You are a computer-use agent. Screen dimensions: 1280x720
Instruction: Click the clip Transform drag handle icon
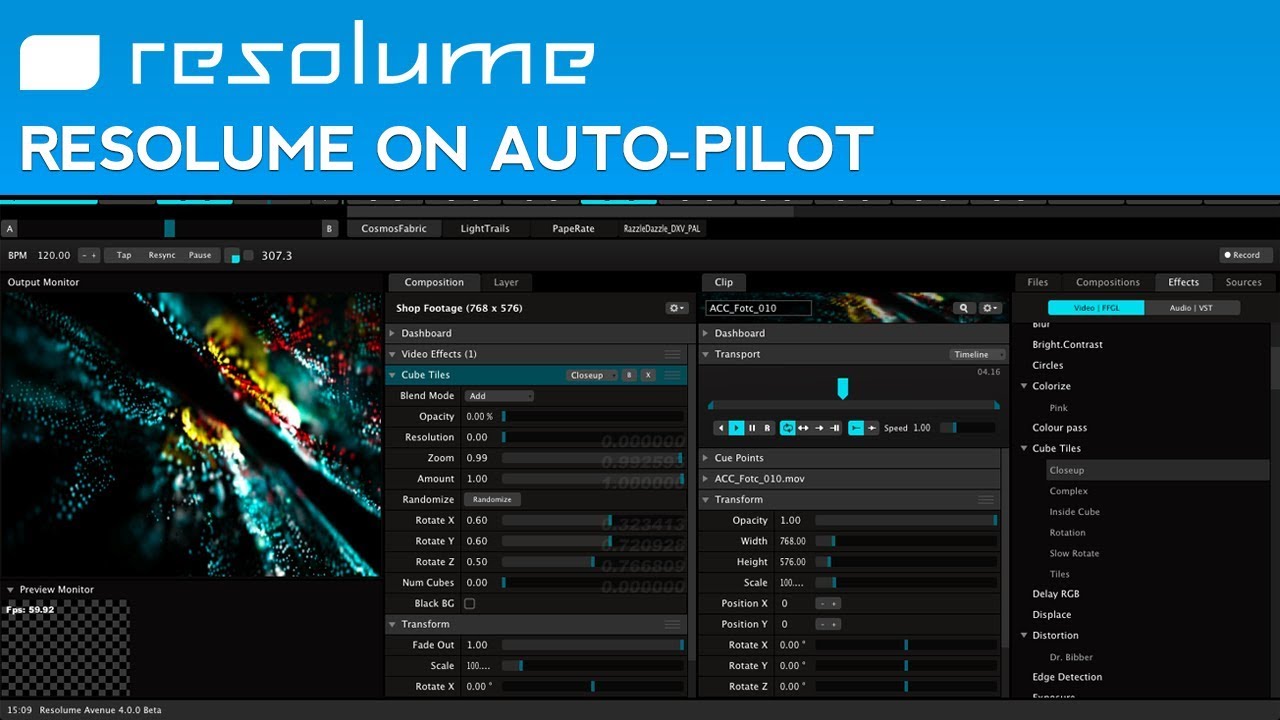tap(986, 499)
